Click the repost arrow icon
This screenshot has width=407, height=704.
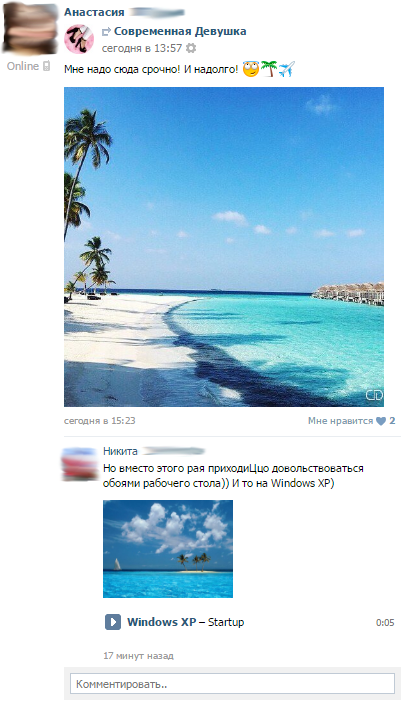click(x=106, y=31)
